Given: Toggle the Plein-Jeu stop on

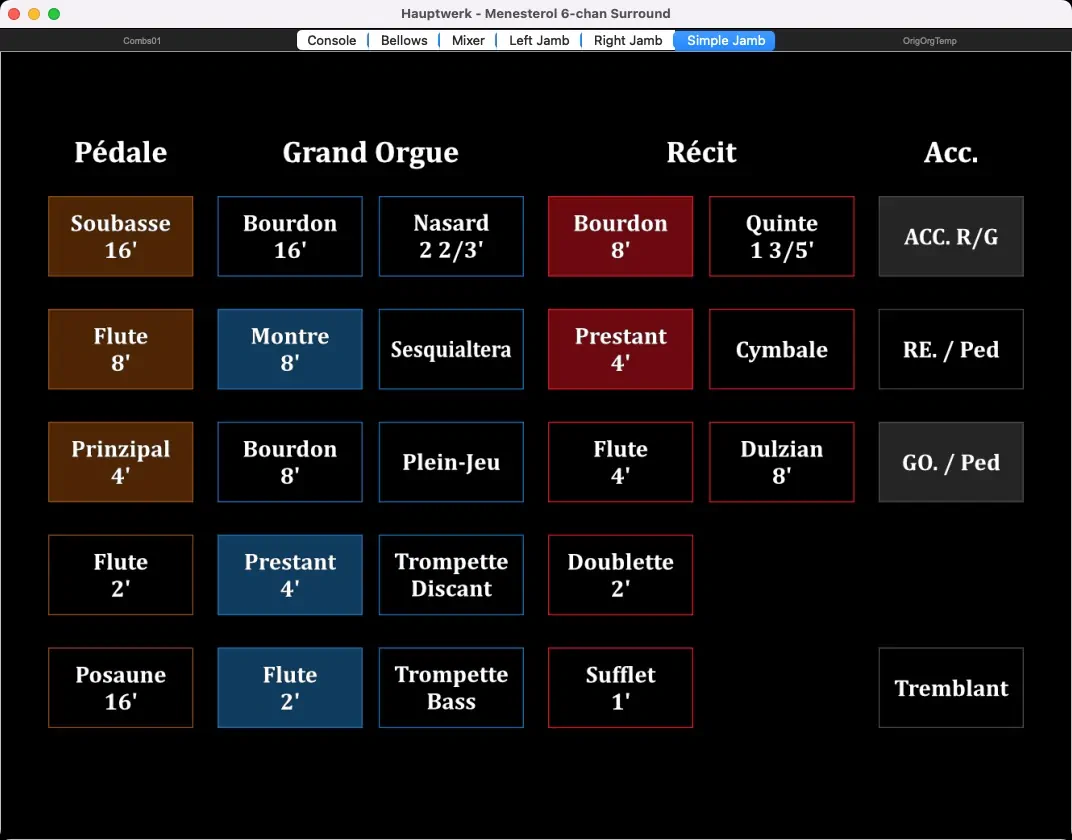Looking at the screenshot, I should [x=451, y=462].
